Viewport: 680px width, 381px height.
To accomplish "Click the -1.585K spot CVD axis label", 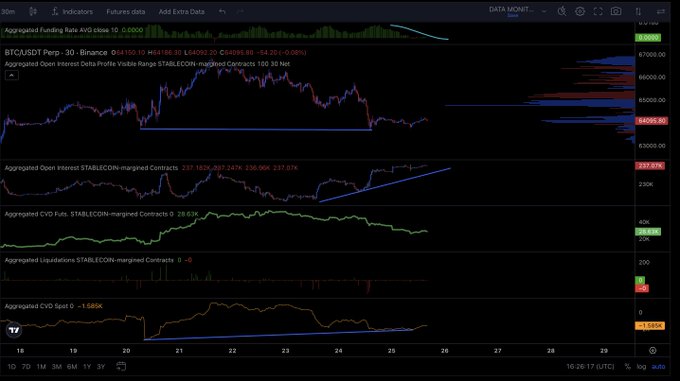I will click(650, 326).
